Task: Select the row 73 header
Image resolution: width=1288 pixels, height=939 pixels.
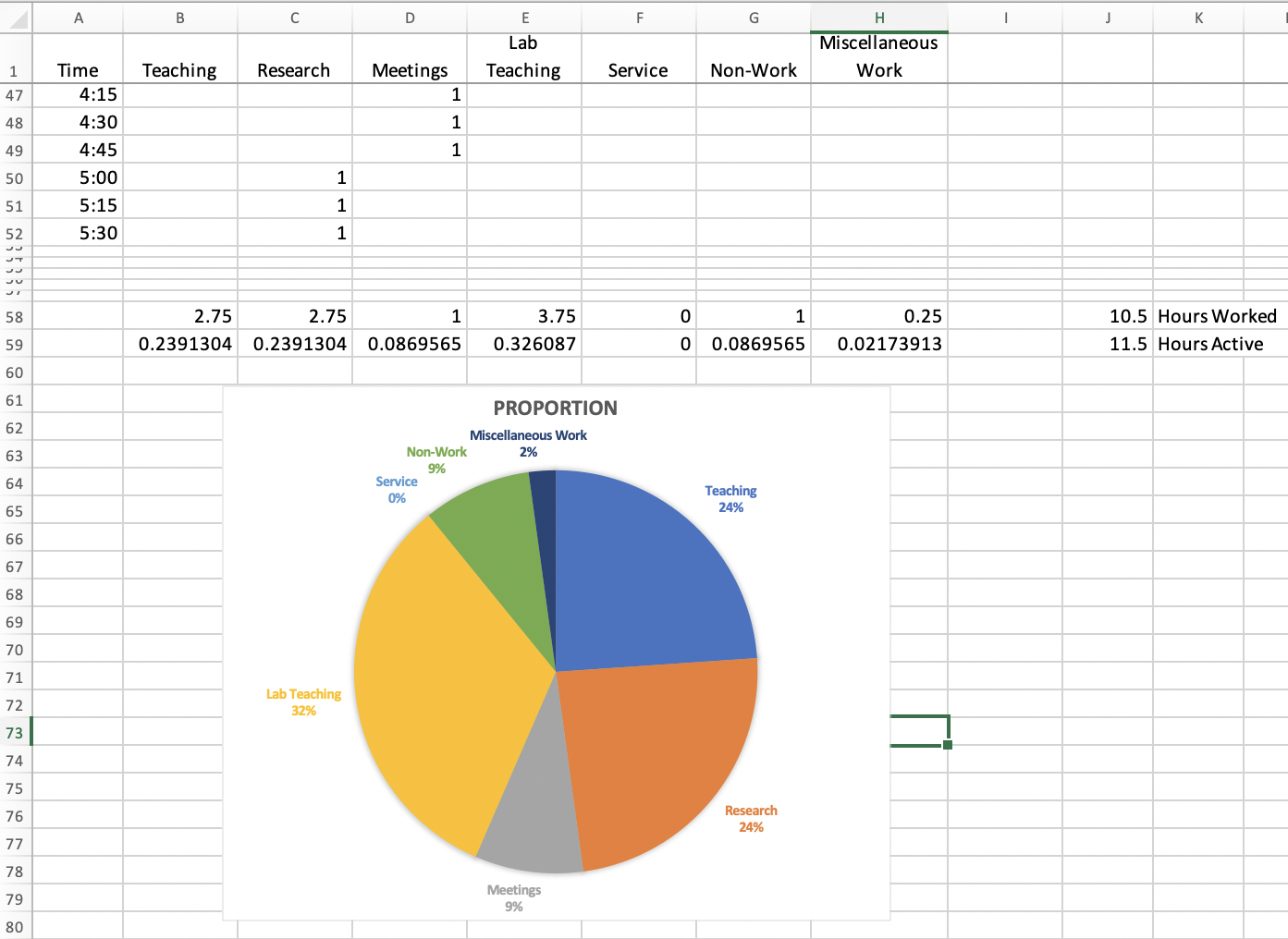Action: pyautogui.click(x=15, y=733)
